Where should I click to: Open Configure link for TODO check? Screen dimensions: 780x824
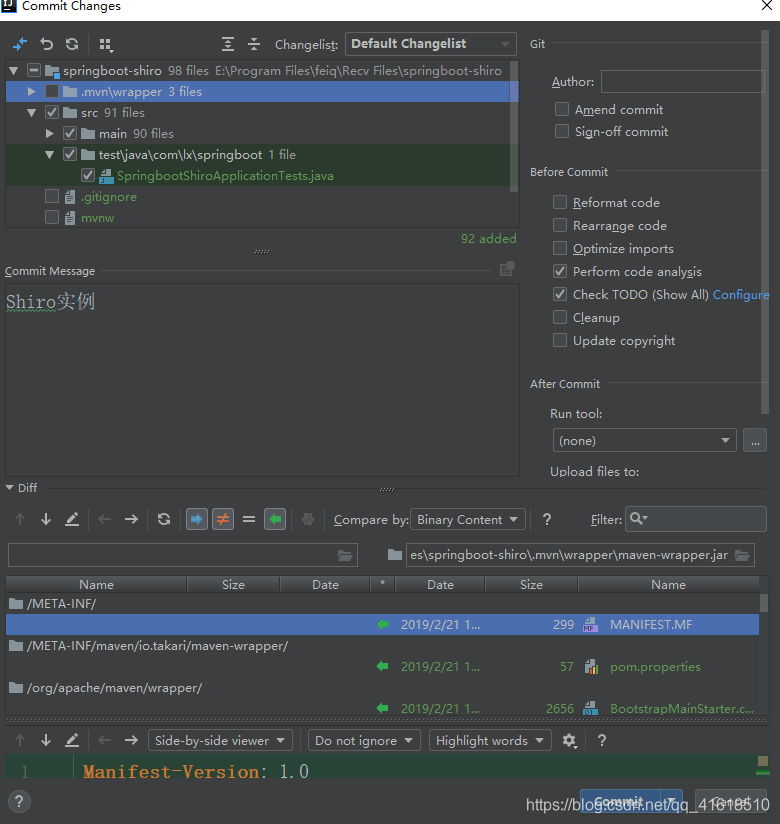[741, 295]
